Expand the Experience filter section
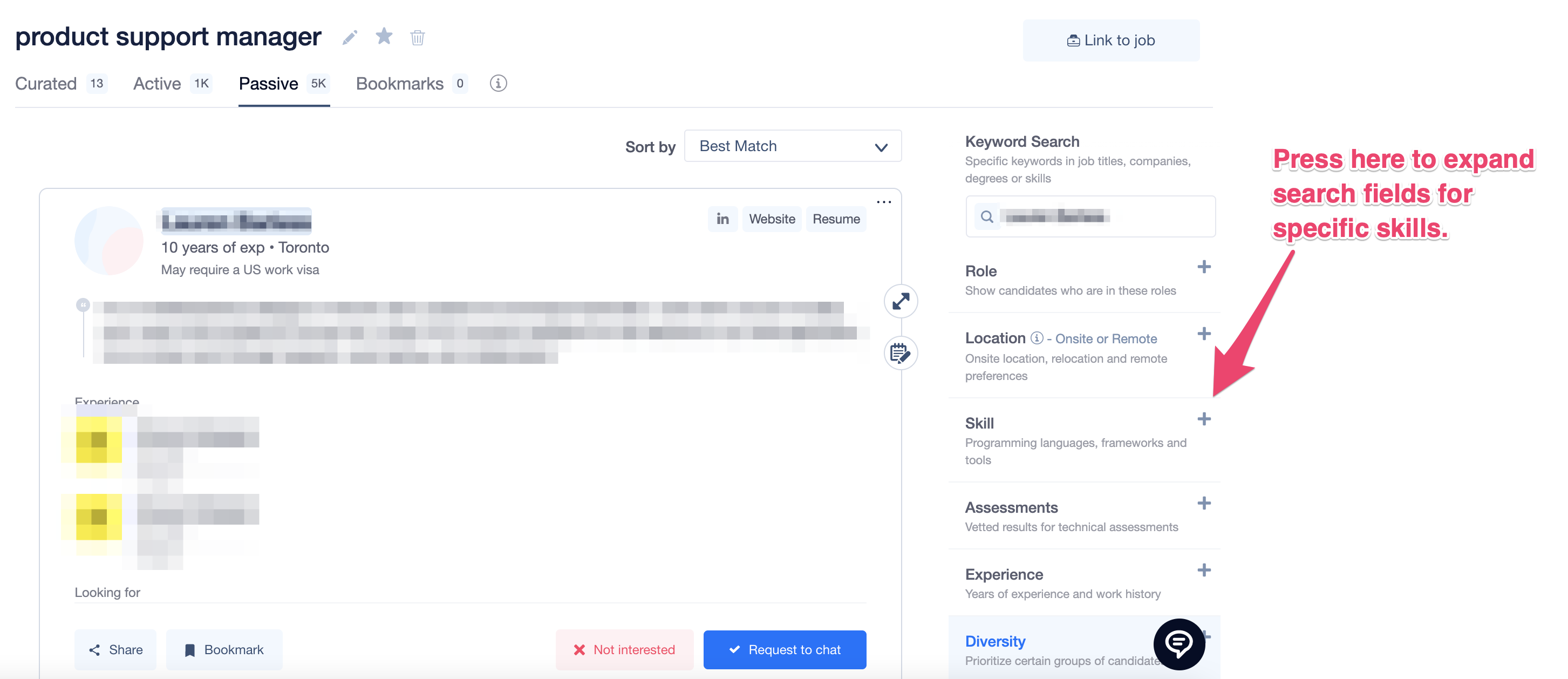Viewport: 1568px width, 679px height. [x=1203, y=571]
